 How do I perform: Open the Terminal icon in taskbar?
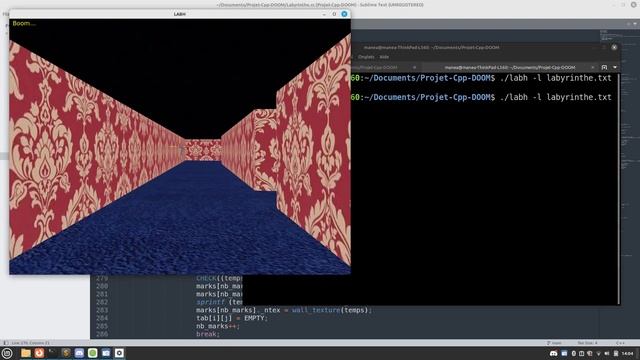point(52,353)
